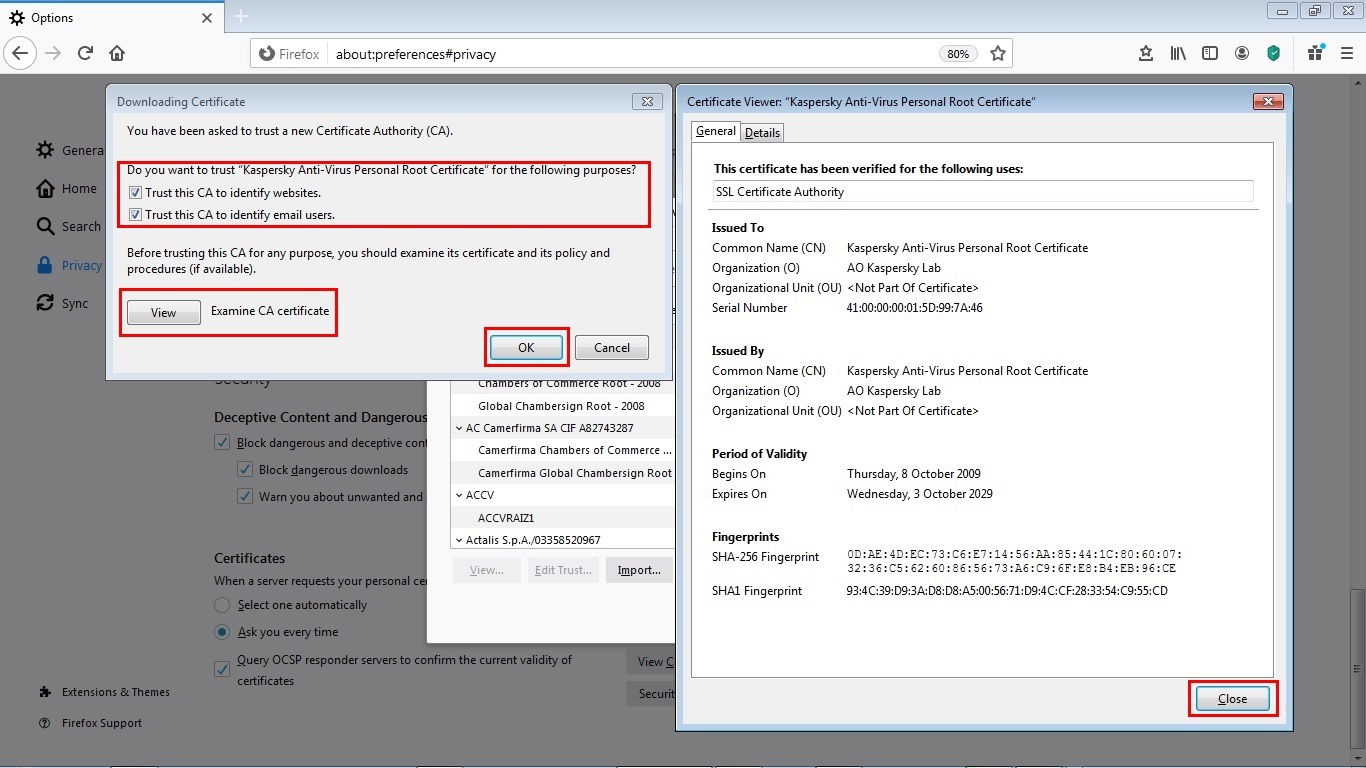
Task: Open the Firefox hamburger menu
Action: click(x=1347, y=54)
